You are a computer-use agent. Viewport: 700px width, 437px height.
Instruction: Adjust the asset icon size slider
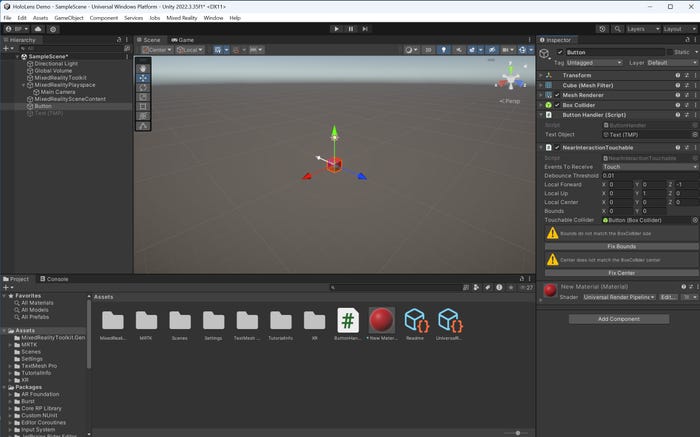(x=517, y=433)
